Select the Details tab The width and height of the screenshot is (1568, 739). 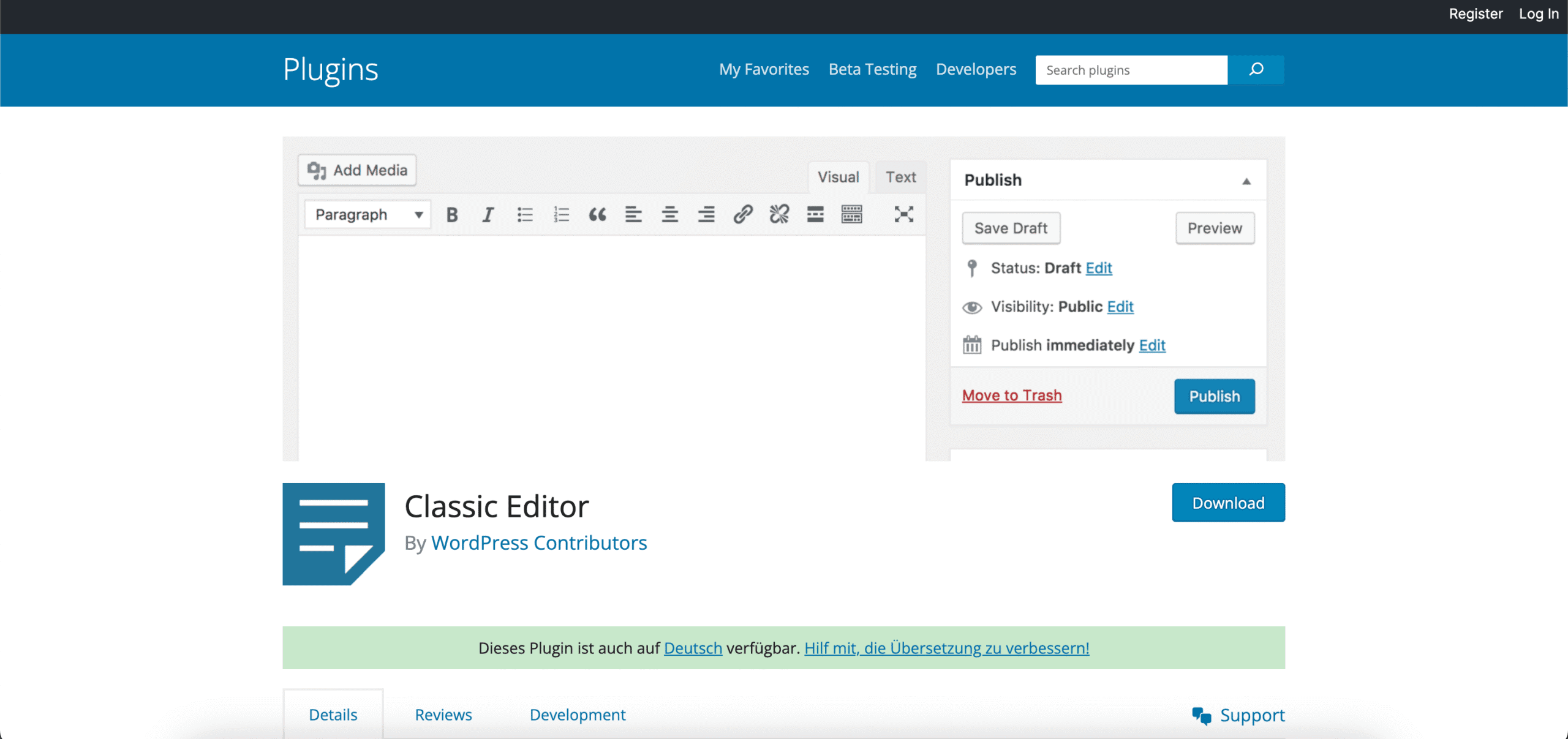pyautogui.click(x=333, y=715)
